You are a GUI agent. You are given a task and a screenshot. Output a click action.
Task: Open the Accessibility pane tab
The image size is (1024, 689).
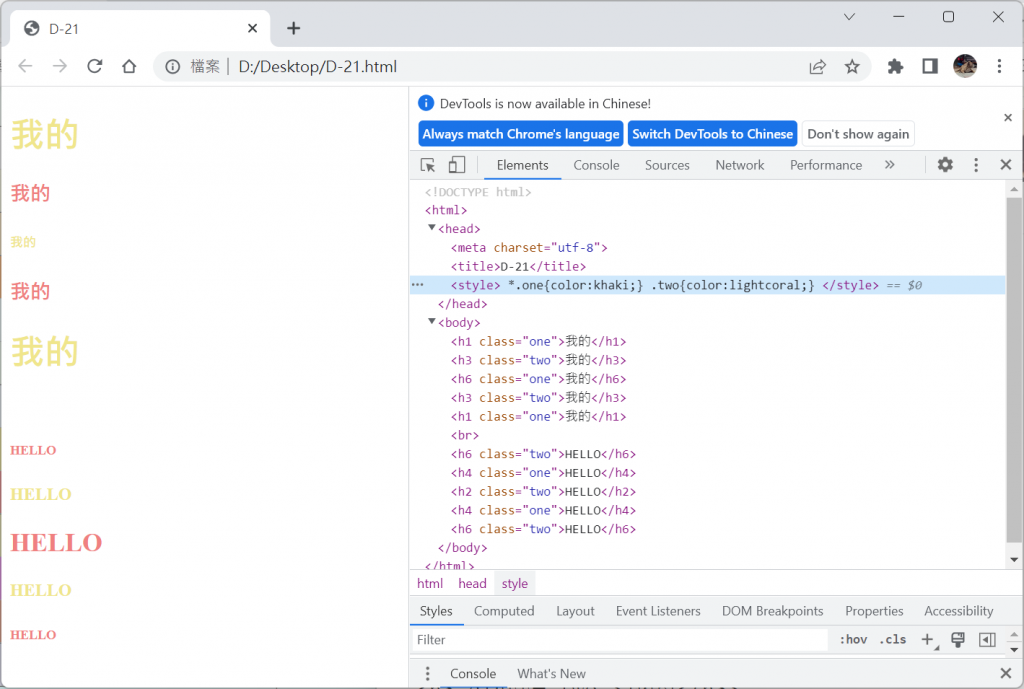(958, 611)
